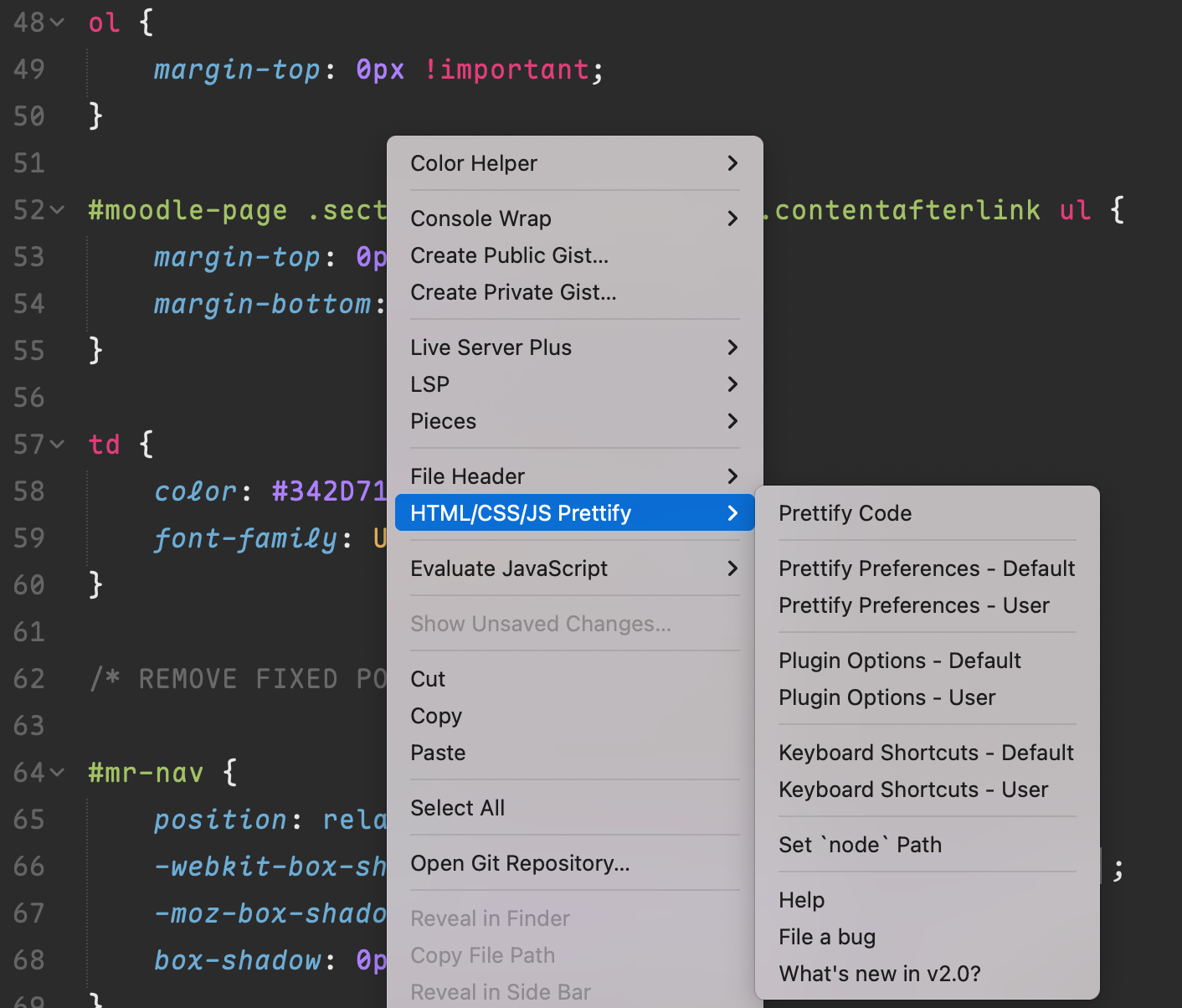This screenshot has width=1182, height=1008.
Task: Click File a bug entry
Action: [x=826, y=937]
